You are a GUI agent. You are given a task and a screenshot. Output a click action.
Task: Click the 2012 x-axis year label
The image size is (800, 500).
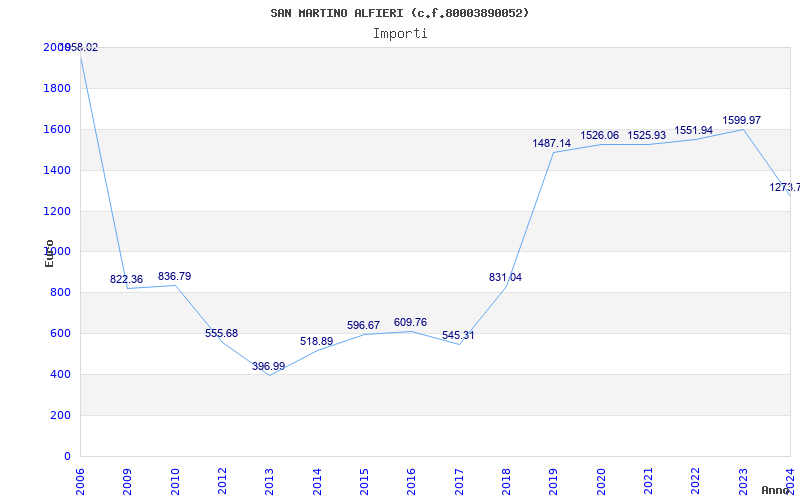[x=222, y=481]
